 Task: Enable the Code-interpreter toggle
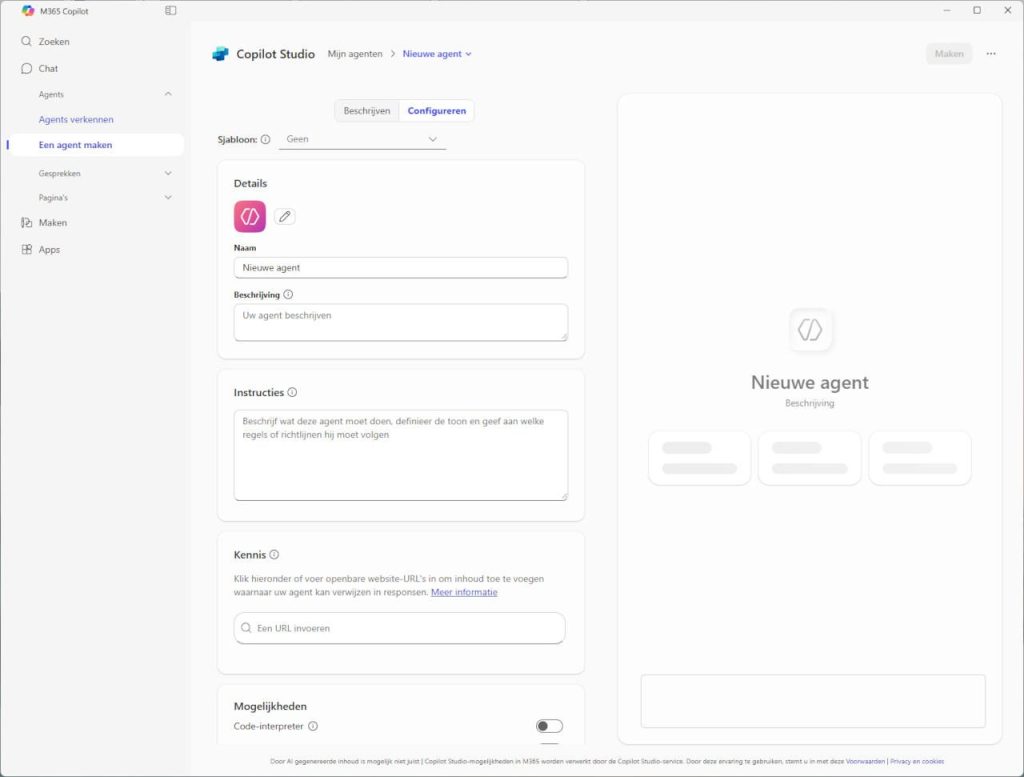coord(549,726)
